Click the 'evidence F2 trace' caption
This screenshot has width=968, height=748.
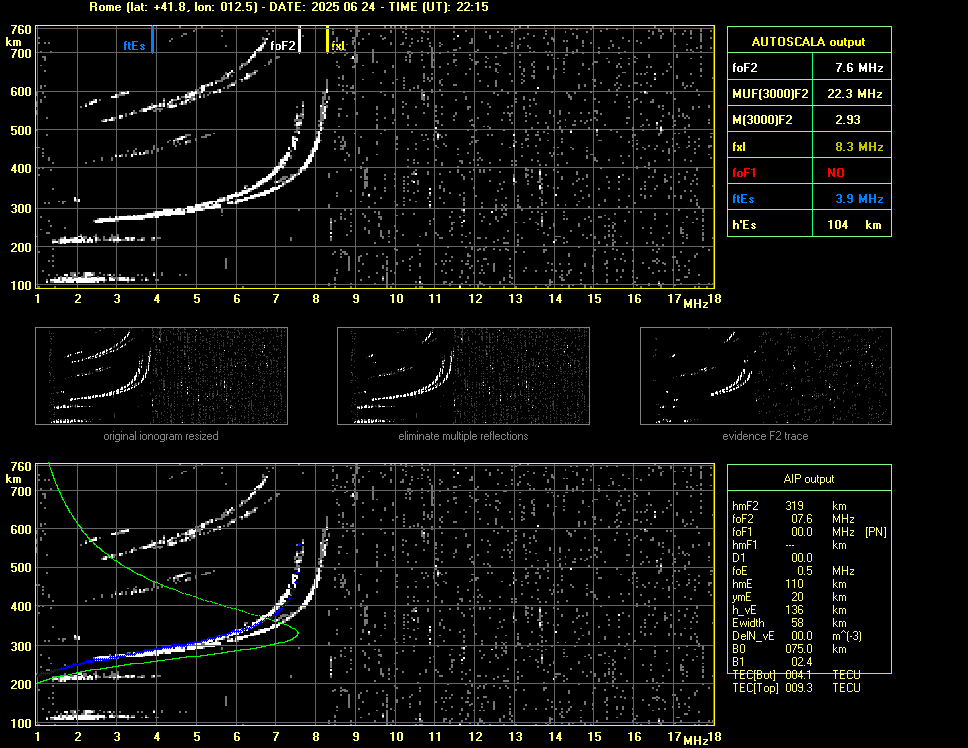(765, 436)
